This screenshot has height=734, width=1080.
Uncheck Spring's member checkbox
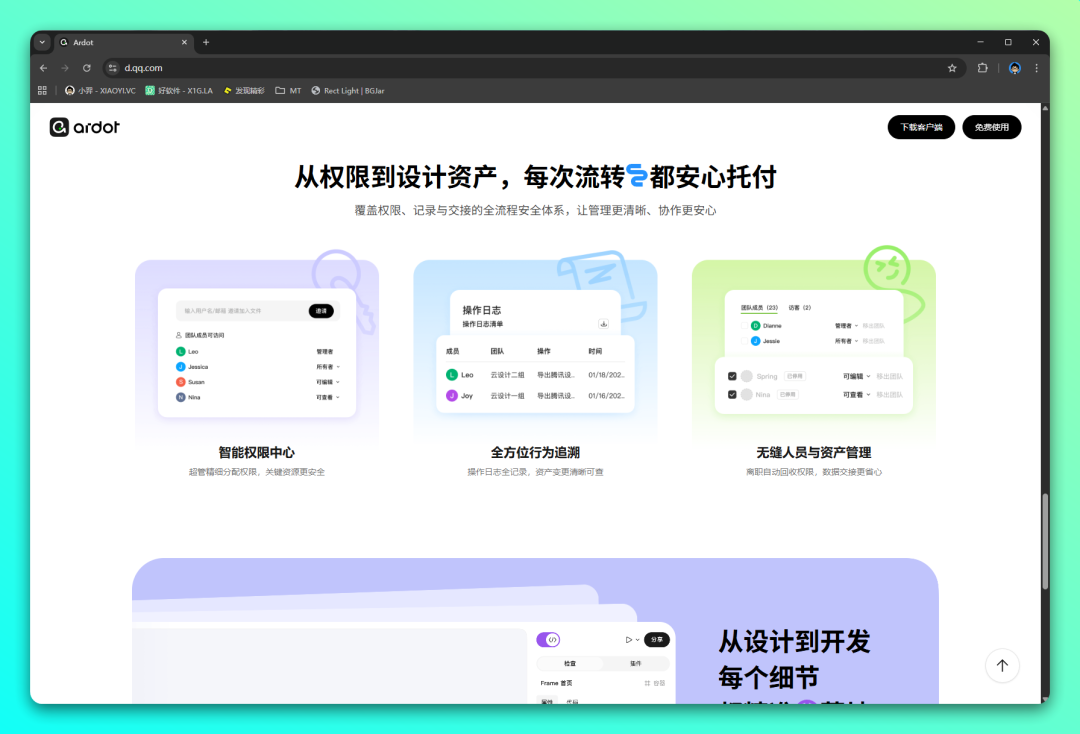tap(732, 376)
